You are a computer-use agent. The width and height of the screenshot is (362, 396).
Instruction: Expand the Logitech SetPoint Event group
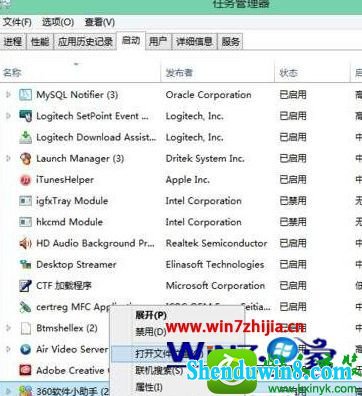tap(8, 116)
